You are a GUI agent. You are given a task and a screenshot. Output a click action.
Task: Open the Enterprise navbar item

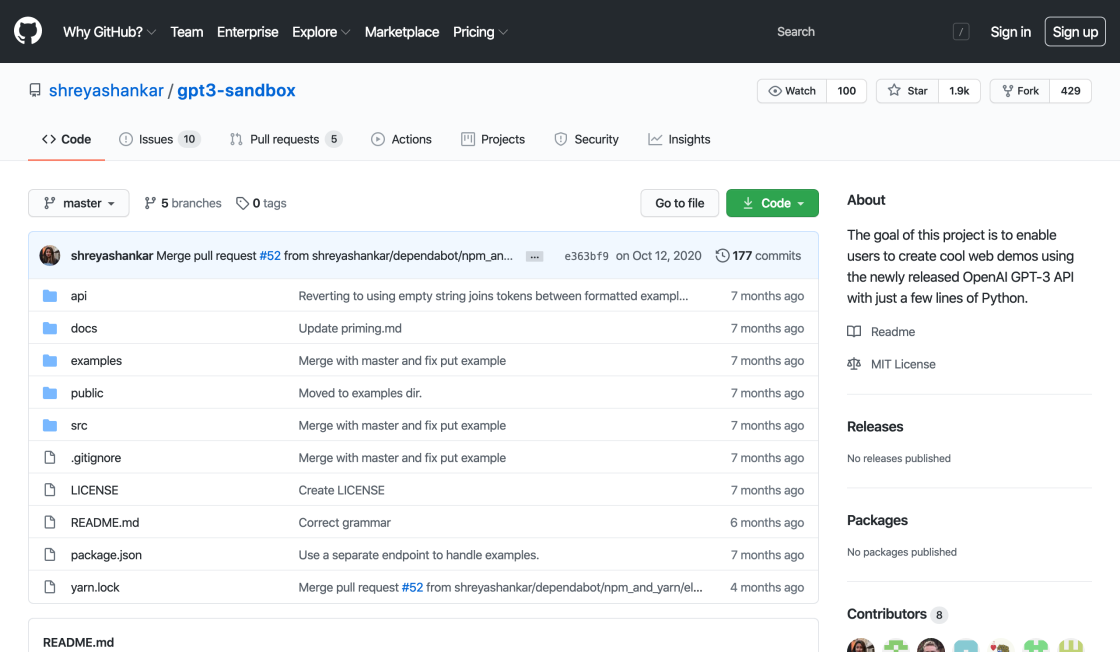click(x=247, y=32)
